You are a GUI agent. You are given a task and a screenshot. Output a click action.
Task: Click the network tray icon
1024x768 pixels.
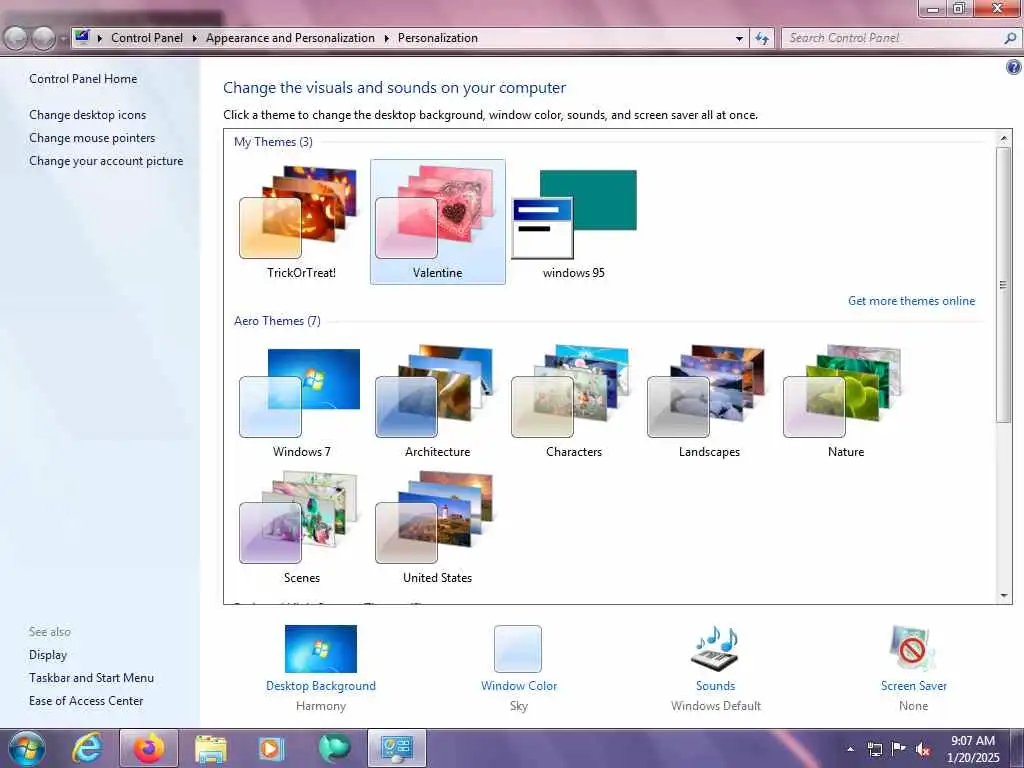click(x=874, y=749)
